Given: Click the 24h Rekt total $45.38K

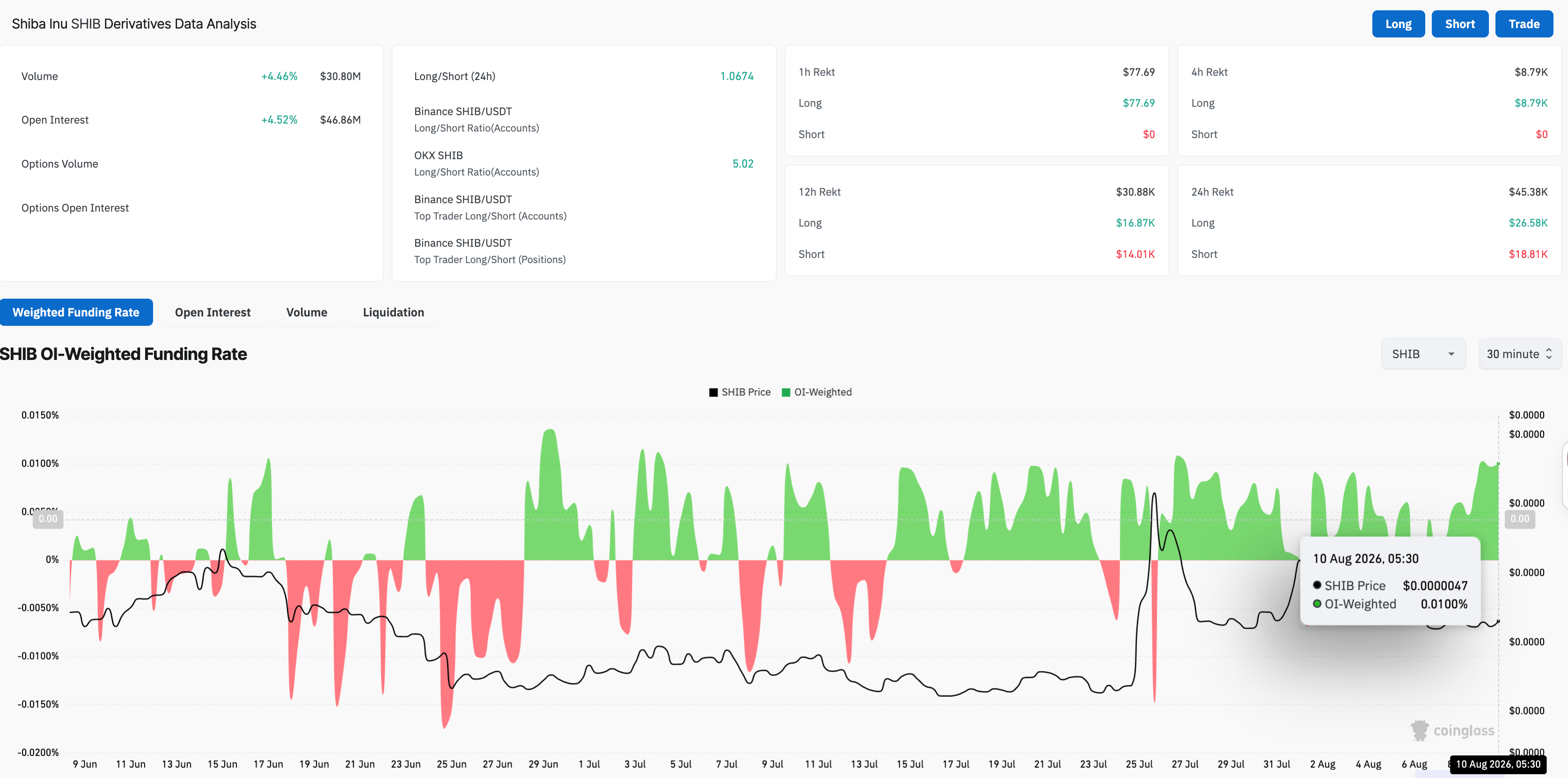Looking at the screenshot, I should [1528, 192].
